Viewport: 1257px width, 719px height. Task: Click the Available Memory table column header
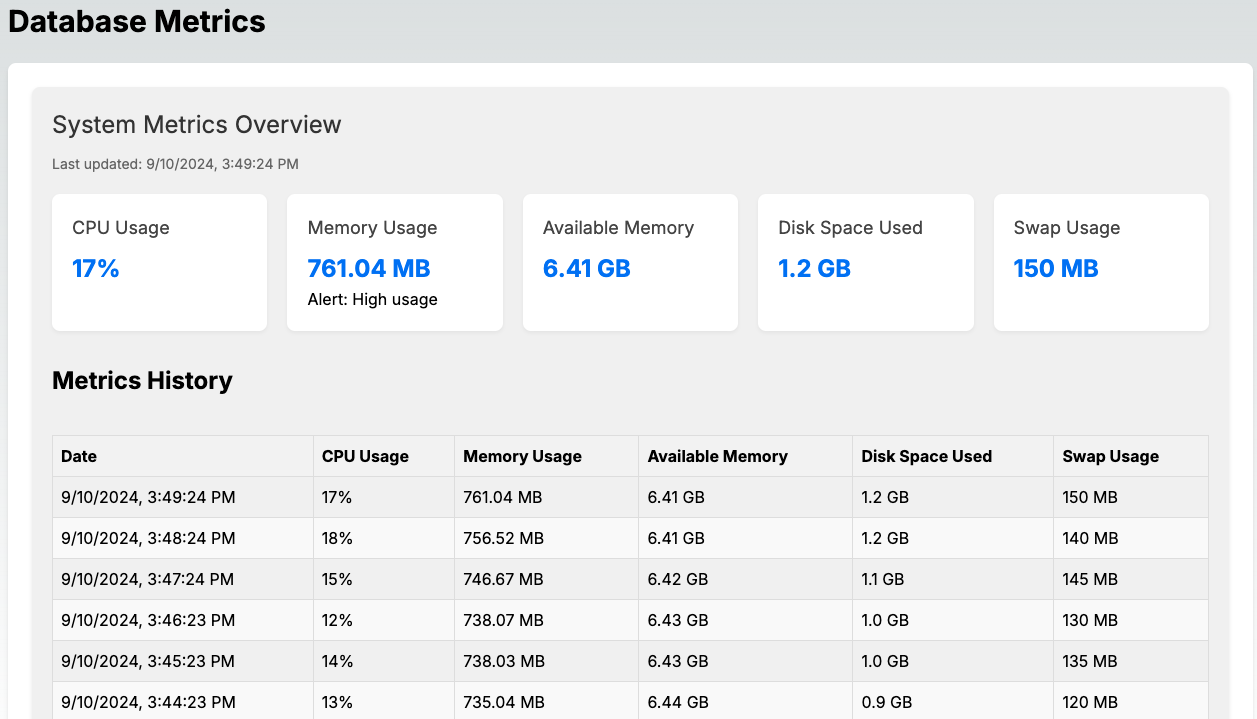coord(717,456)
